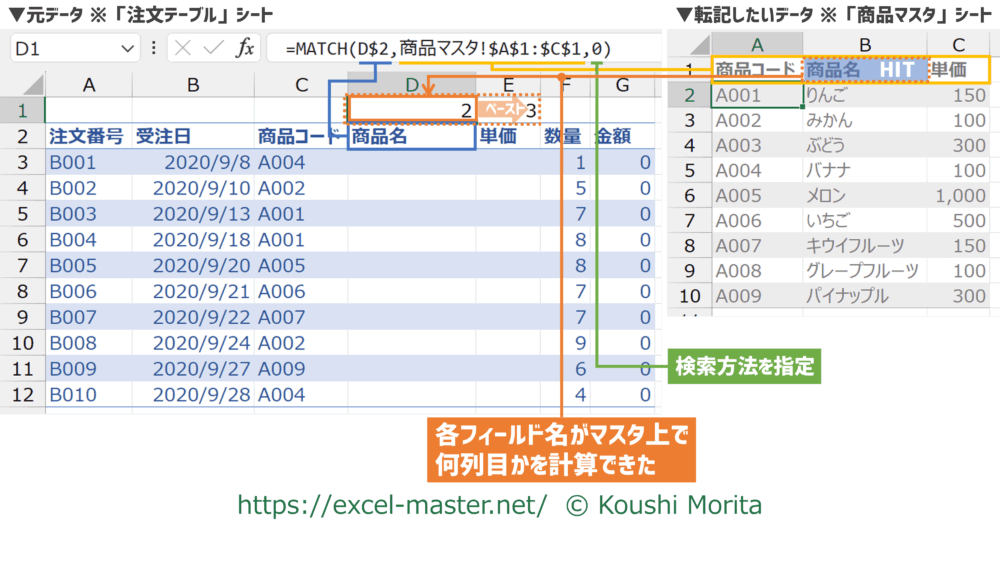Select cell with メロン in product master
The image size is (1000, 563).
864,196
